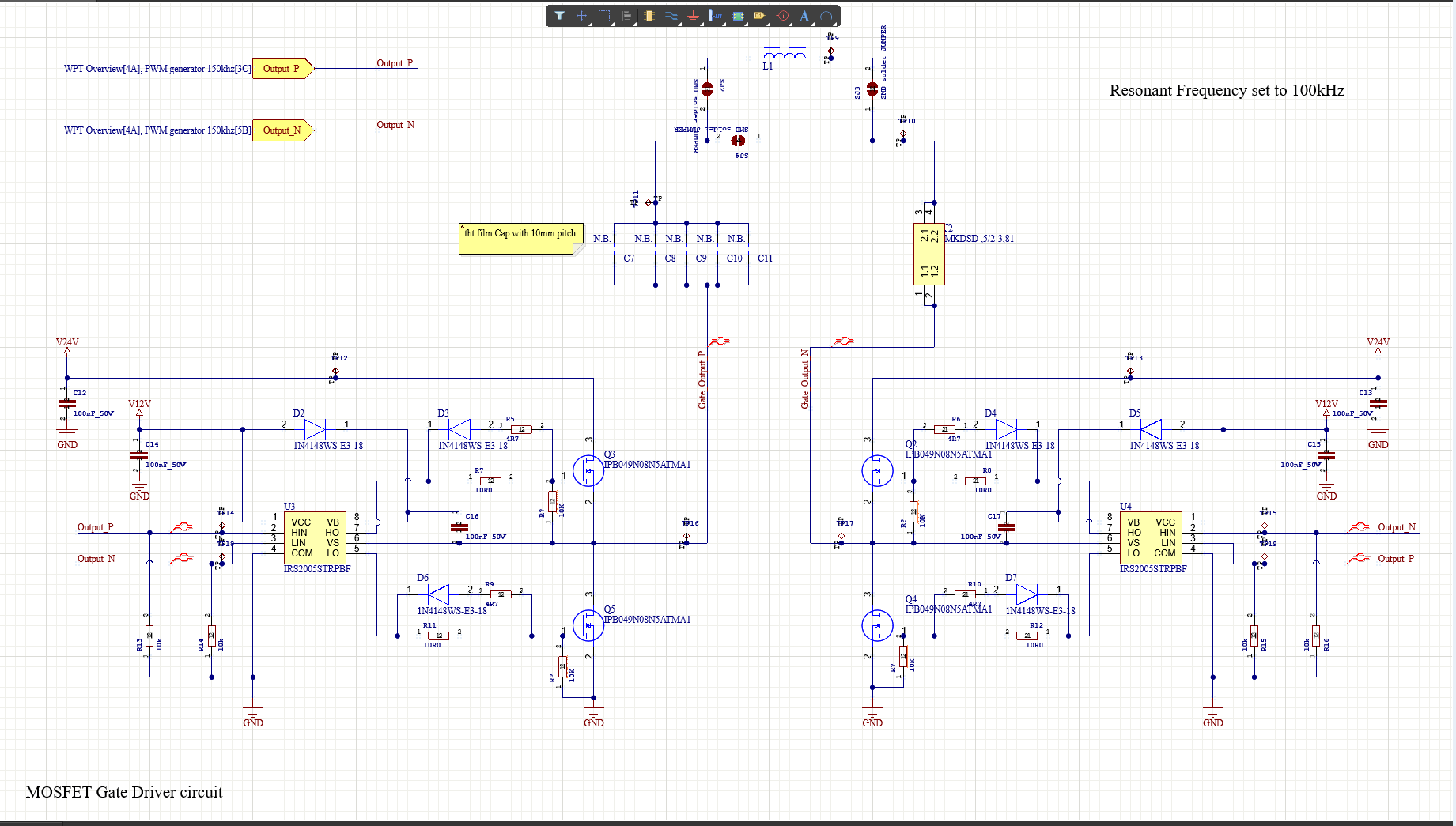This screenshot has width=1456, height=826.
Task: Open the align objects tool
Action: (x=626, y=16)
